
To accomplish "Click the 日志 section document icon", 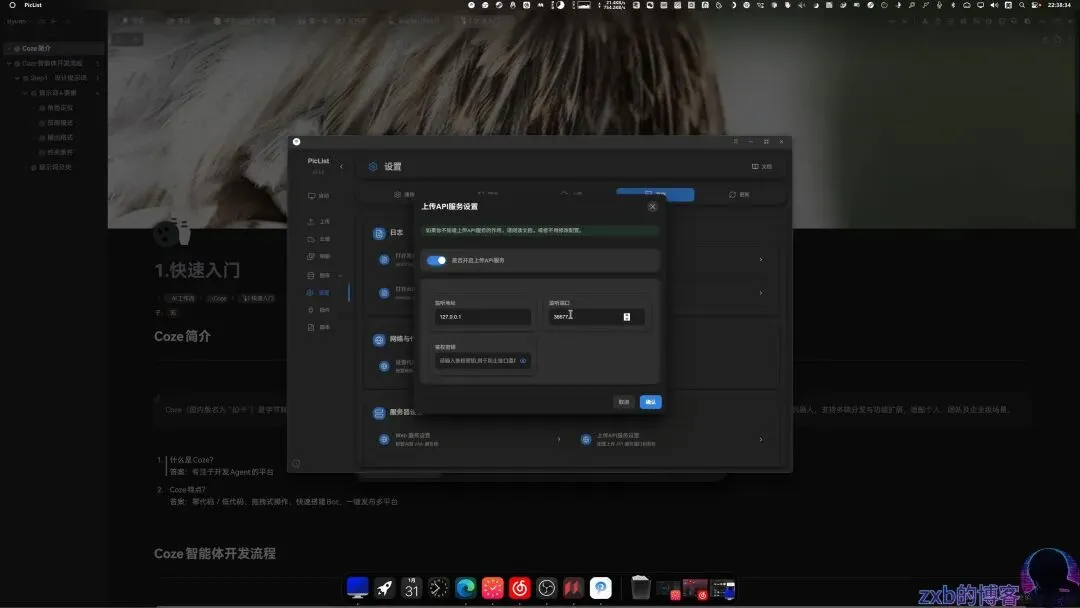I will click(379, 233).
